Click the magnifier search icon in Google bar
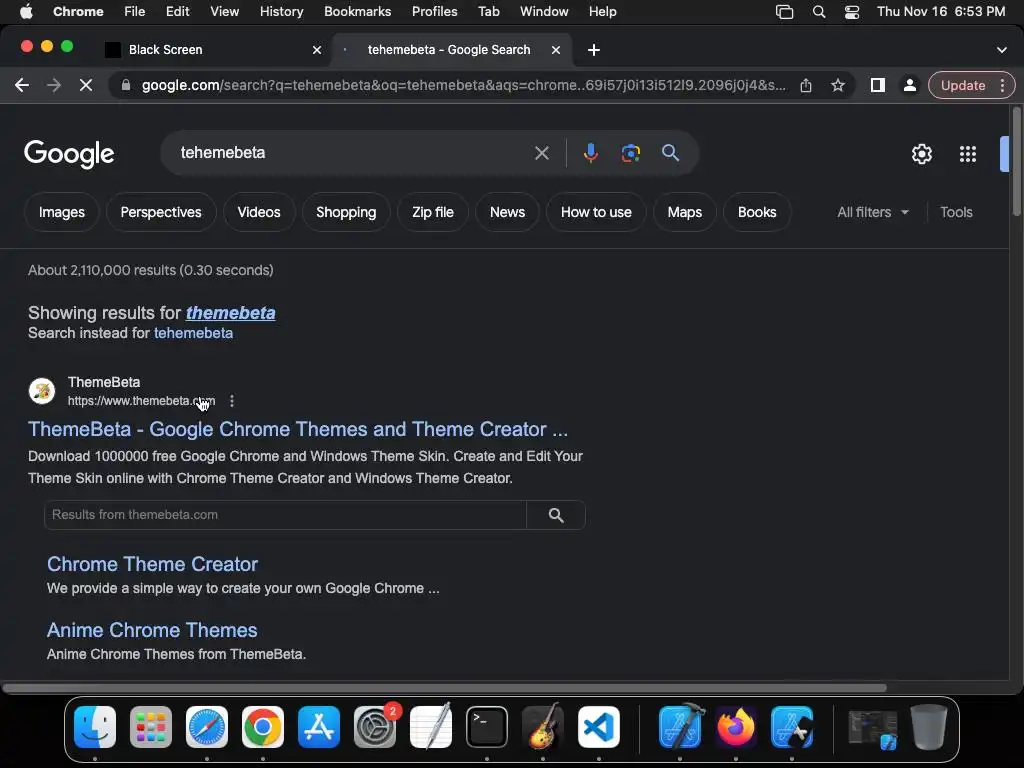1024x768 pixels. [670, 153]
